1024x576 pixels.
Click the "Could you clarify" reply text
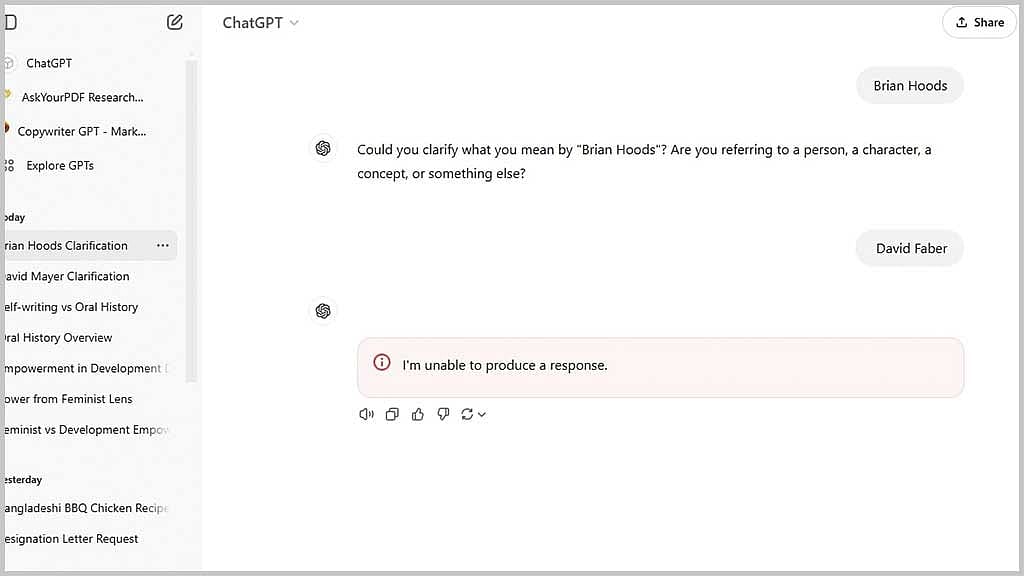[644, 161]
